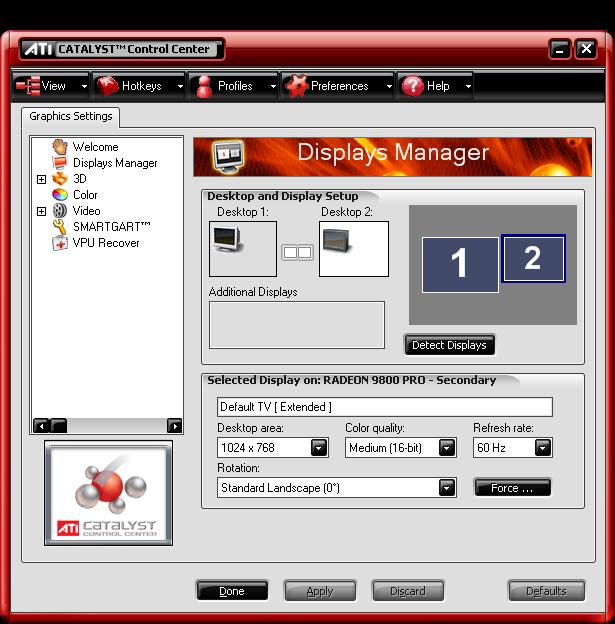Image resolution: width=615 pixels, height=624 pixels.
Task: Click the Displays Manager header monitor icon
Action: coord(227,157)
